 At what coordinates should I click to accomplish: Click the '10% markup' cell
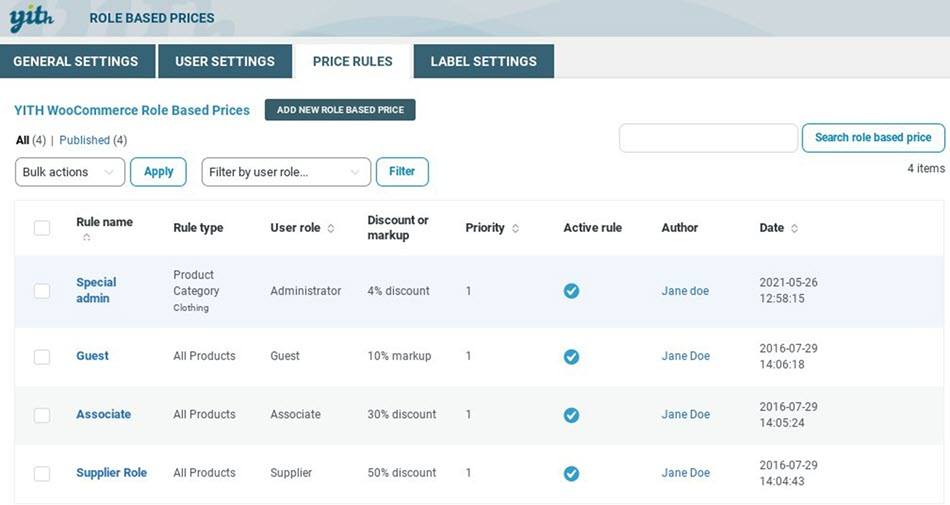(399, 356)
